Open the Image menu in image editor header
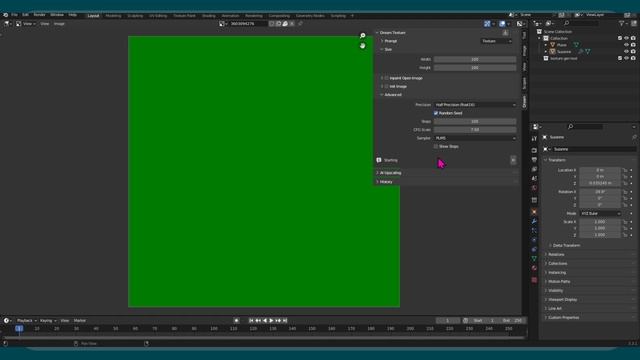Screen dimensions: 640x360 click(x=59, y=24)
